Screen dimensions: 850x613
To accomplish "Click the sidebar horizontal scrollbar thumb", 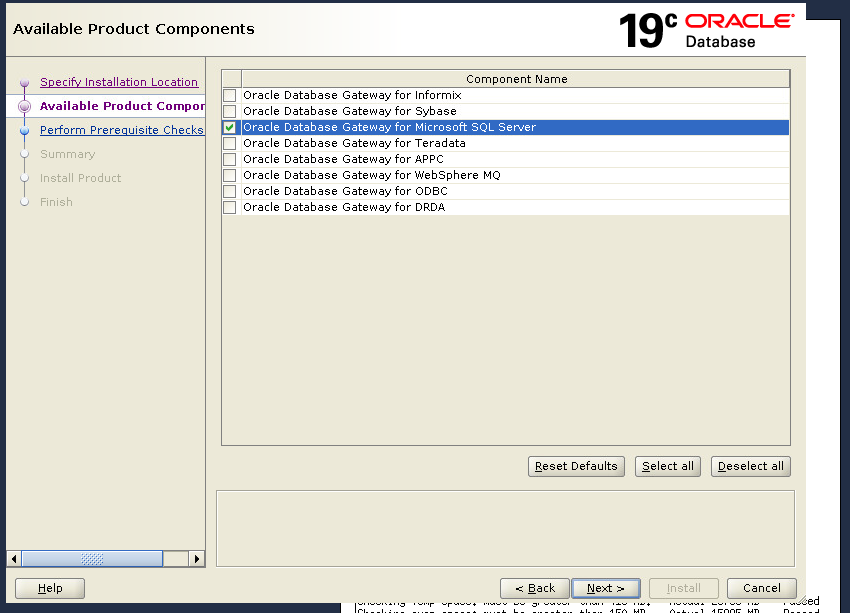I will (92, 558).
